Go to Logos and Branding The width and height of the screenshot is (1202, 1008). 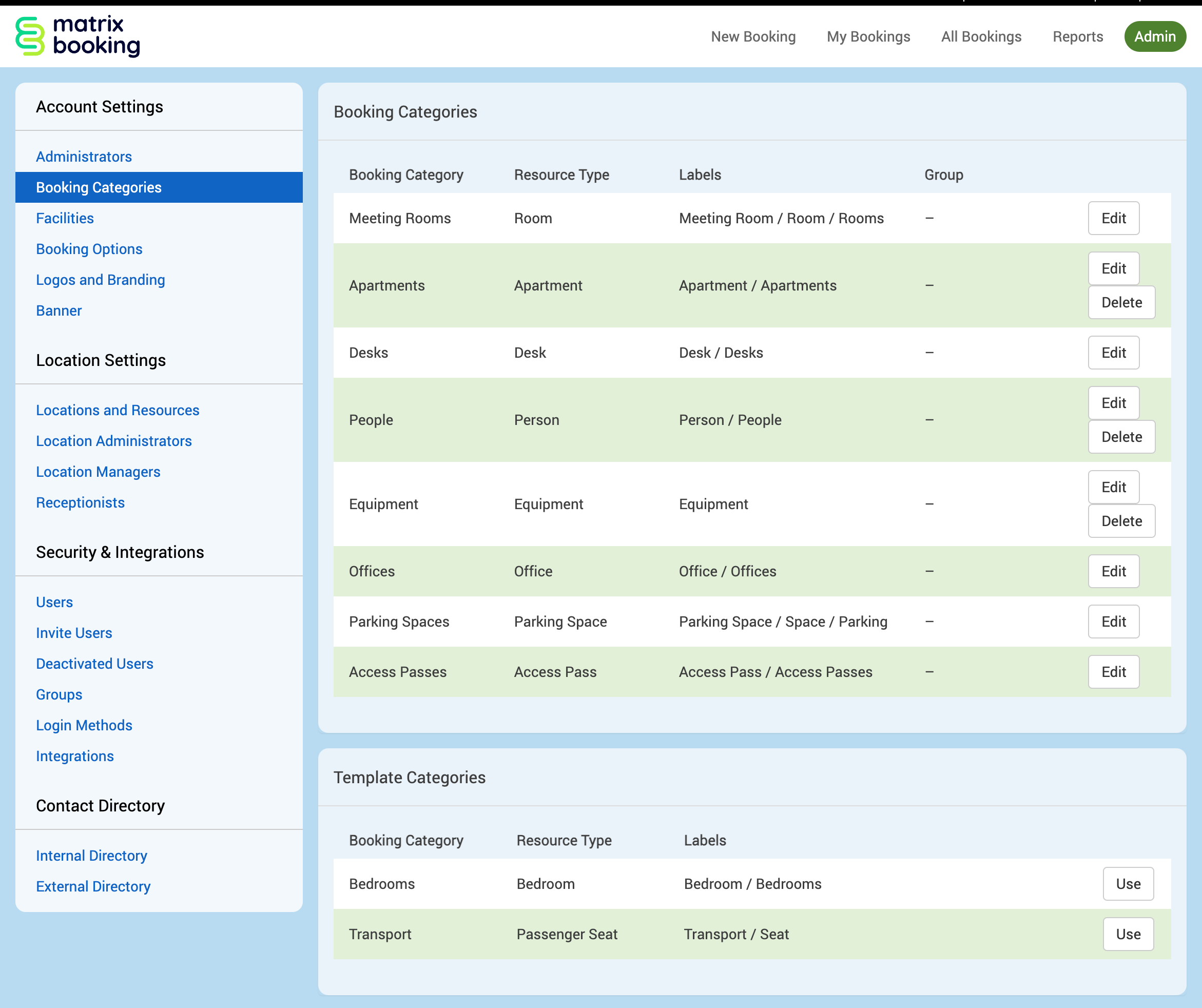(x=100, y=279)
